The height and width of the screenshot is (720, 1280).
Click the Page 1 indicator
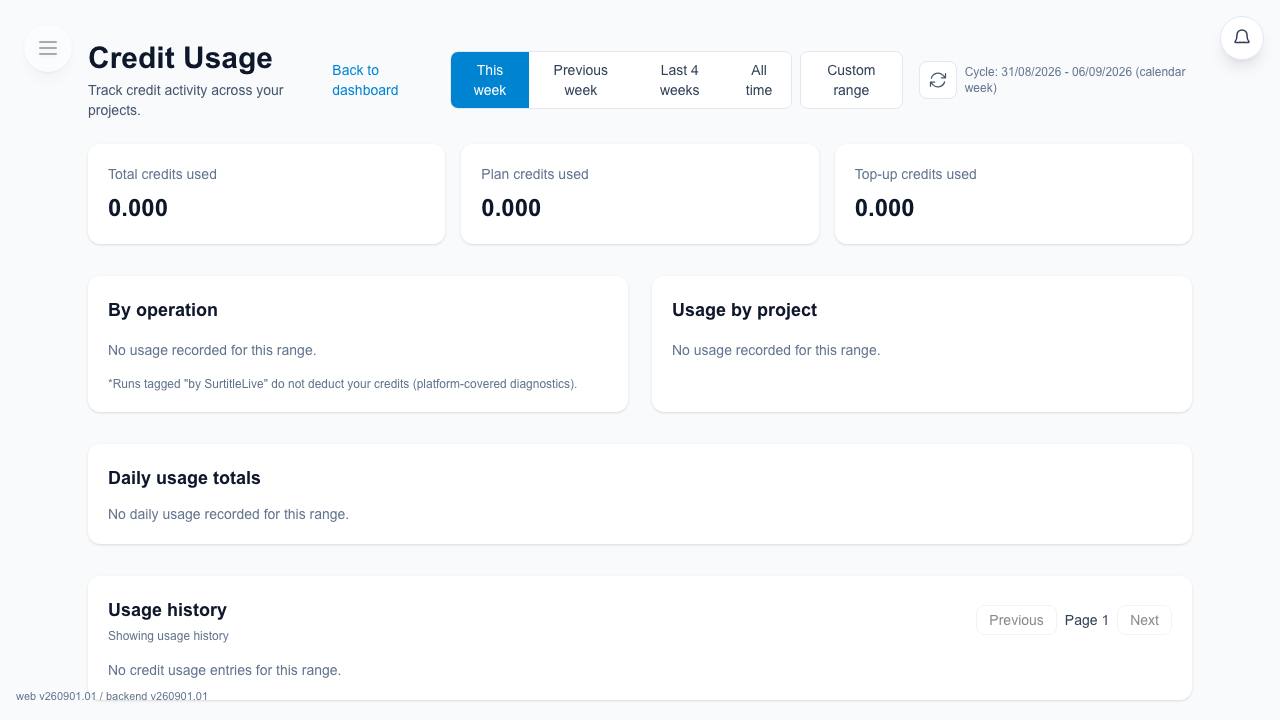point(1086,620)
